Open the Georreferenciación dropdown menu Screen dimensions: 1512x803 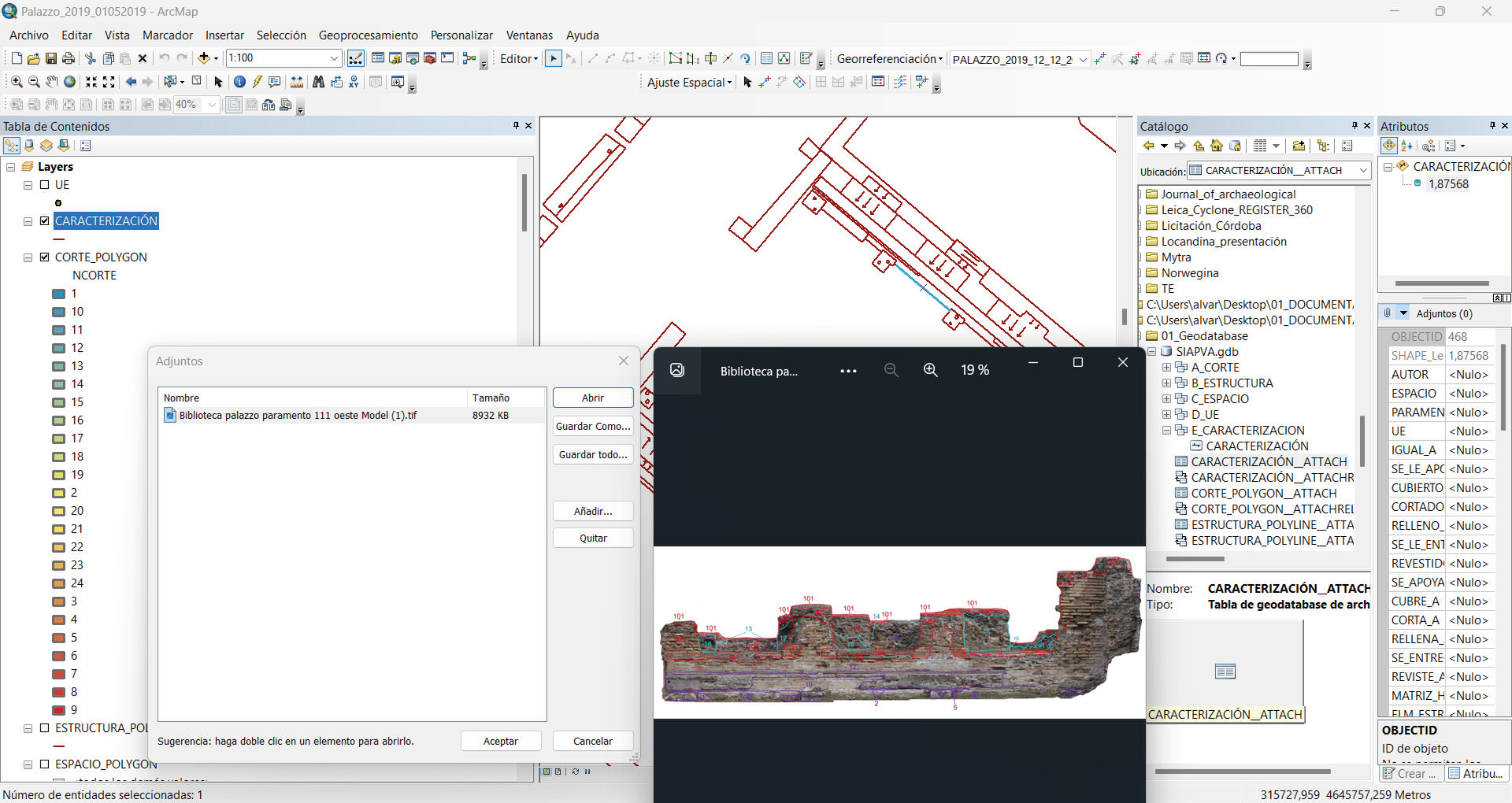point(889,59)
